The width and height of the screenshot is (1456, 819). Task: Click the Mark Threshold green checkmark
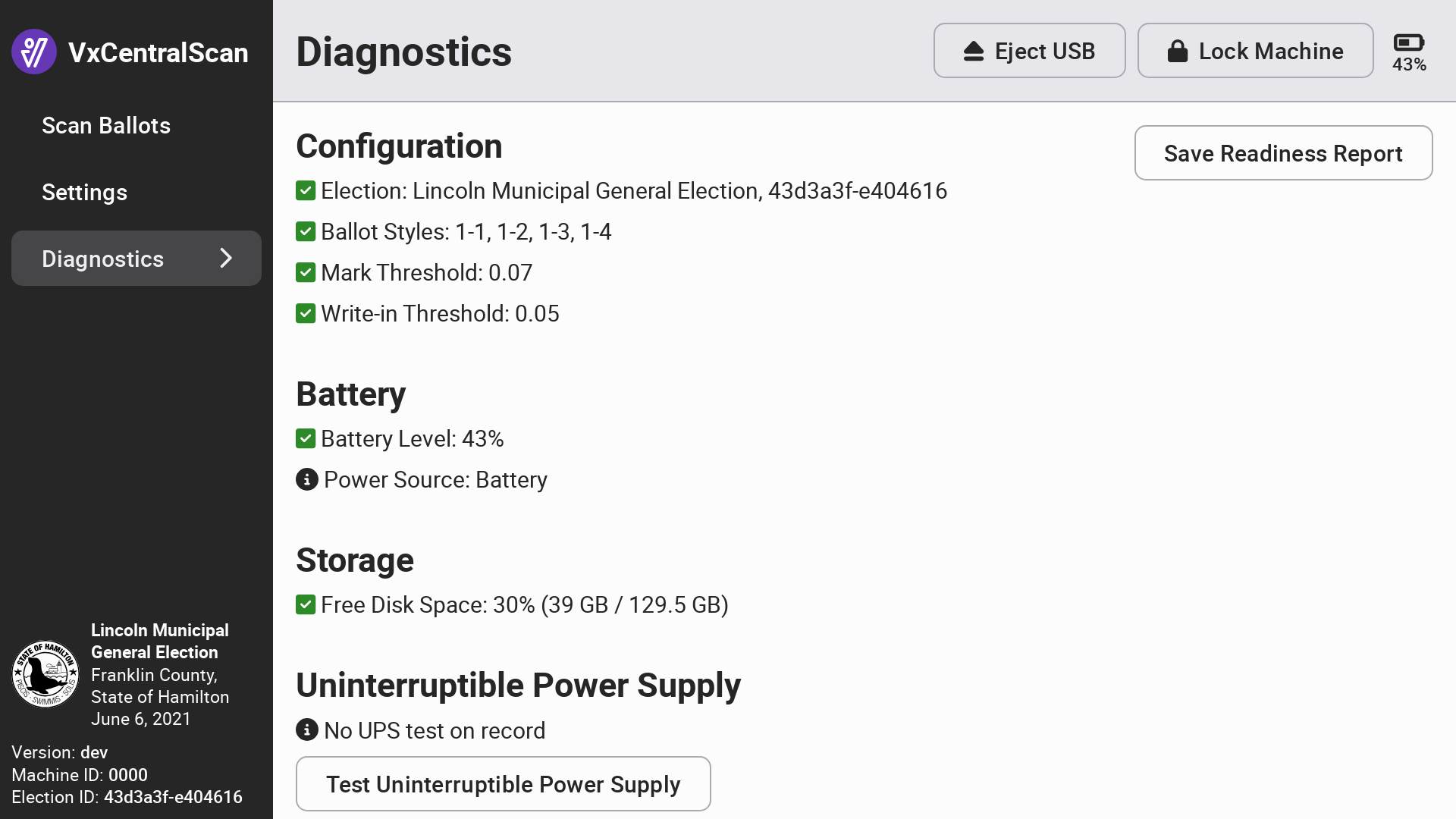coord(306,273)
